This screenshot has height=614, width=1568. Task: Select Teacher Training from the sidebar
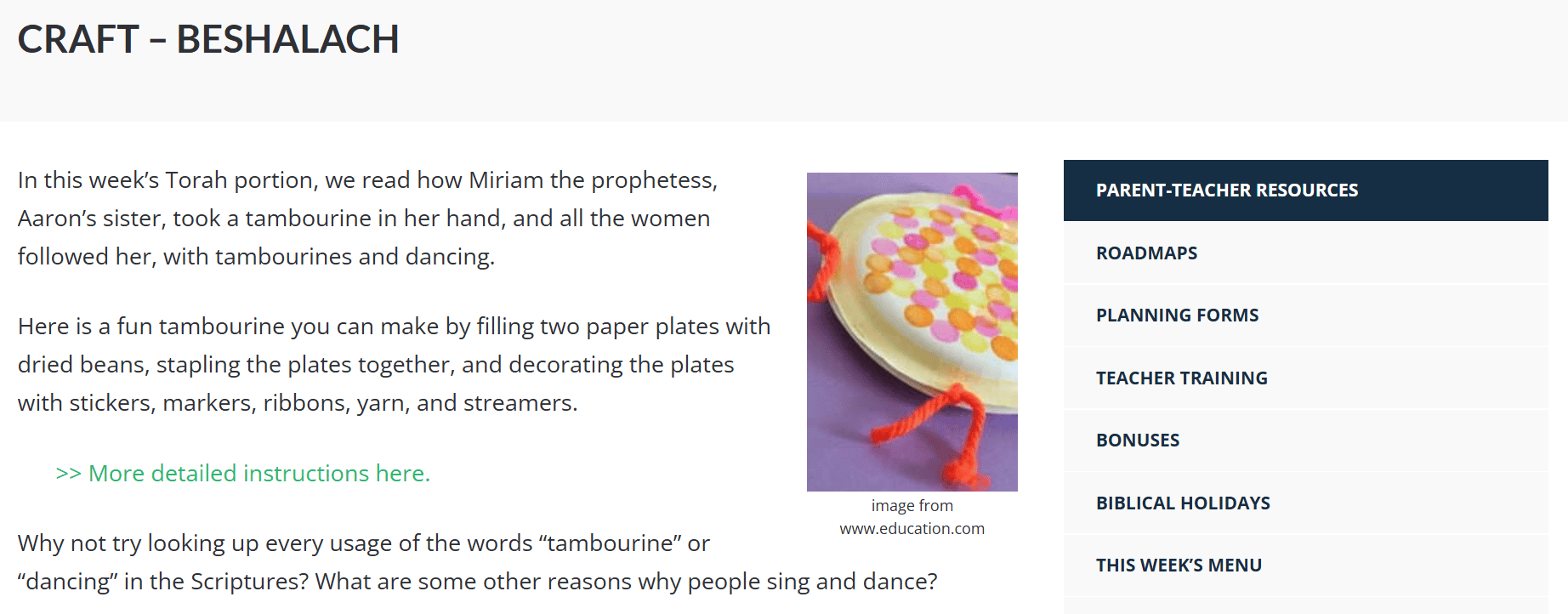pos(1181,378)
